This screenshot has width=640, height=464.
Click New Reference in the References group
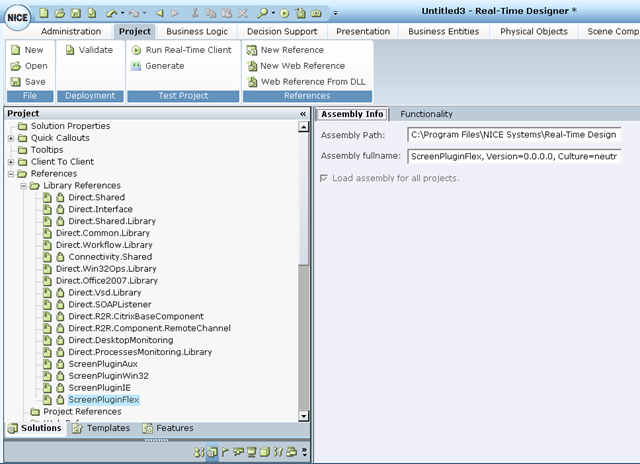pyautogui.click(x=285, y=50)
